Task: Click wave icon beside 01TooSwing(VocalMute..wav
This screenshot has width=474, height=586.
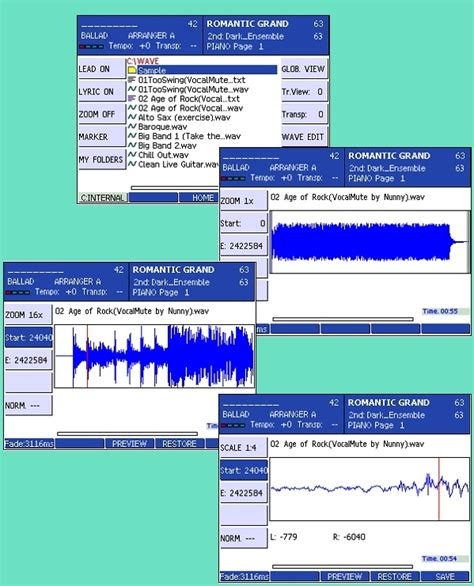Action: [132, 89]
